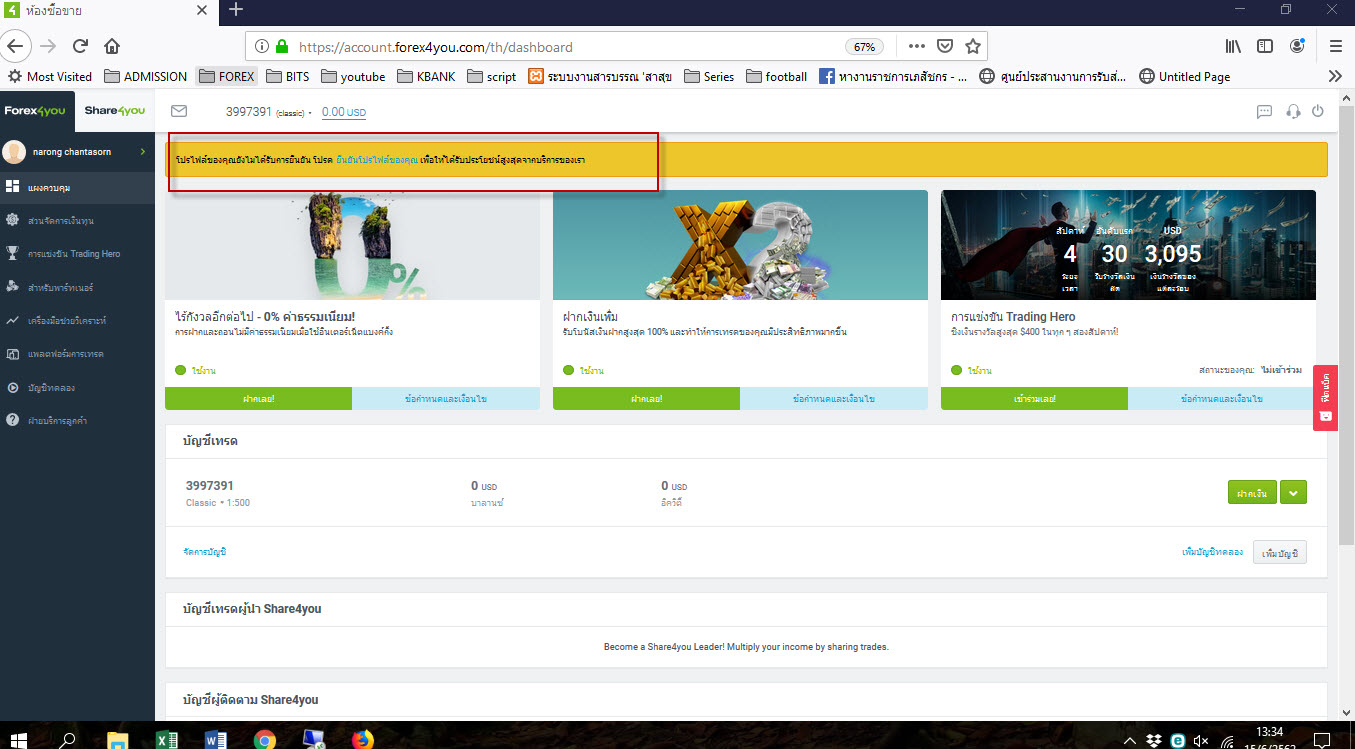Click the Firefox home icon
Image resolution: width=1355 pixels, height=749 pixels.
pyautogui.click(x=112, y=46)
